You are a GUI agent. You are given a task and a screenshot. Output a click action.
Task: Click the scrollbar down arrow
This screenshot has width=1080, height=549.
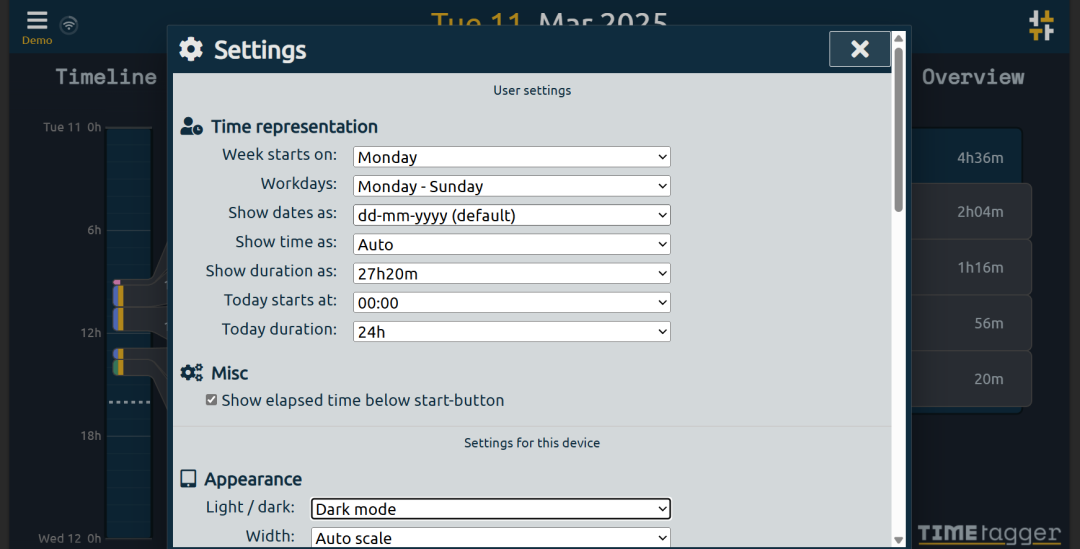pos(898,540)
